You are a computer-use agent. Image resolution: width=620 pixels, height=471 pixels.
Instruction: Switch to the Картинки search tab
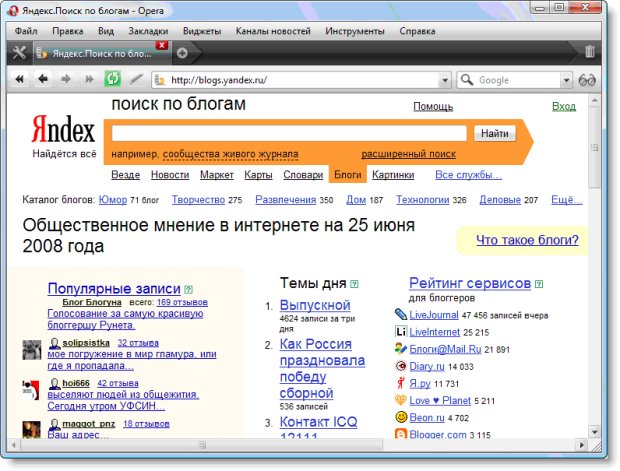[393, 175]
